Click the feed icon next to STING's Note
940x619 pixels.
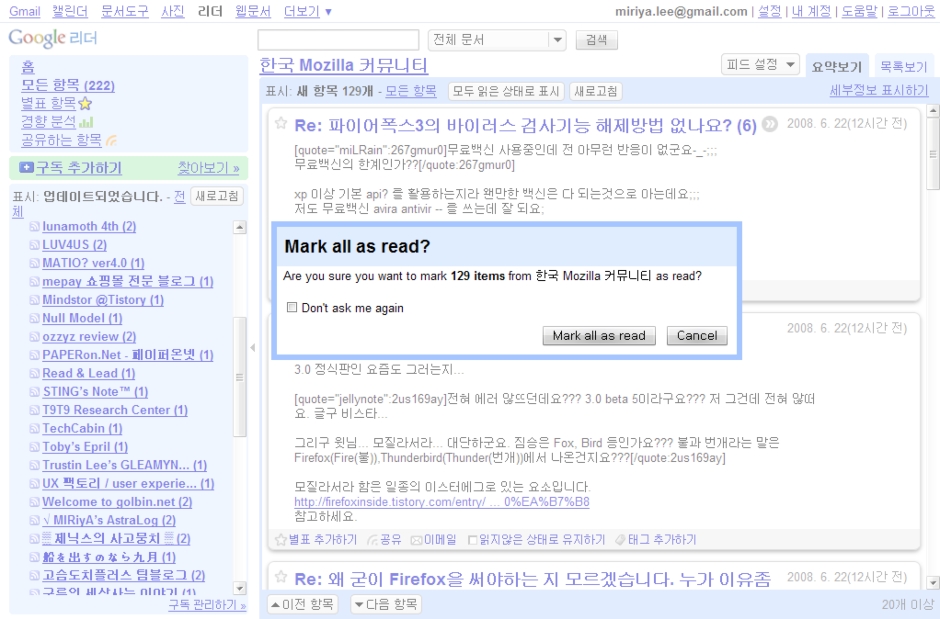click(x=35, y=392)
